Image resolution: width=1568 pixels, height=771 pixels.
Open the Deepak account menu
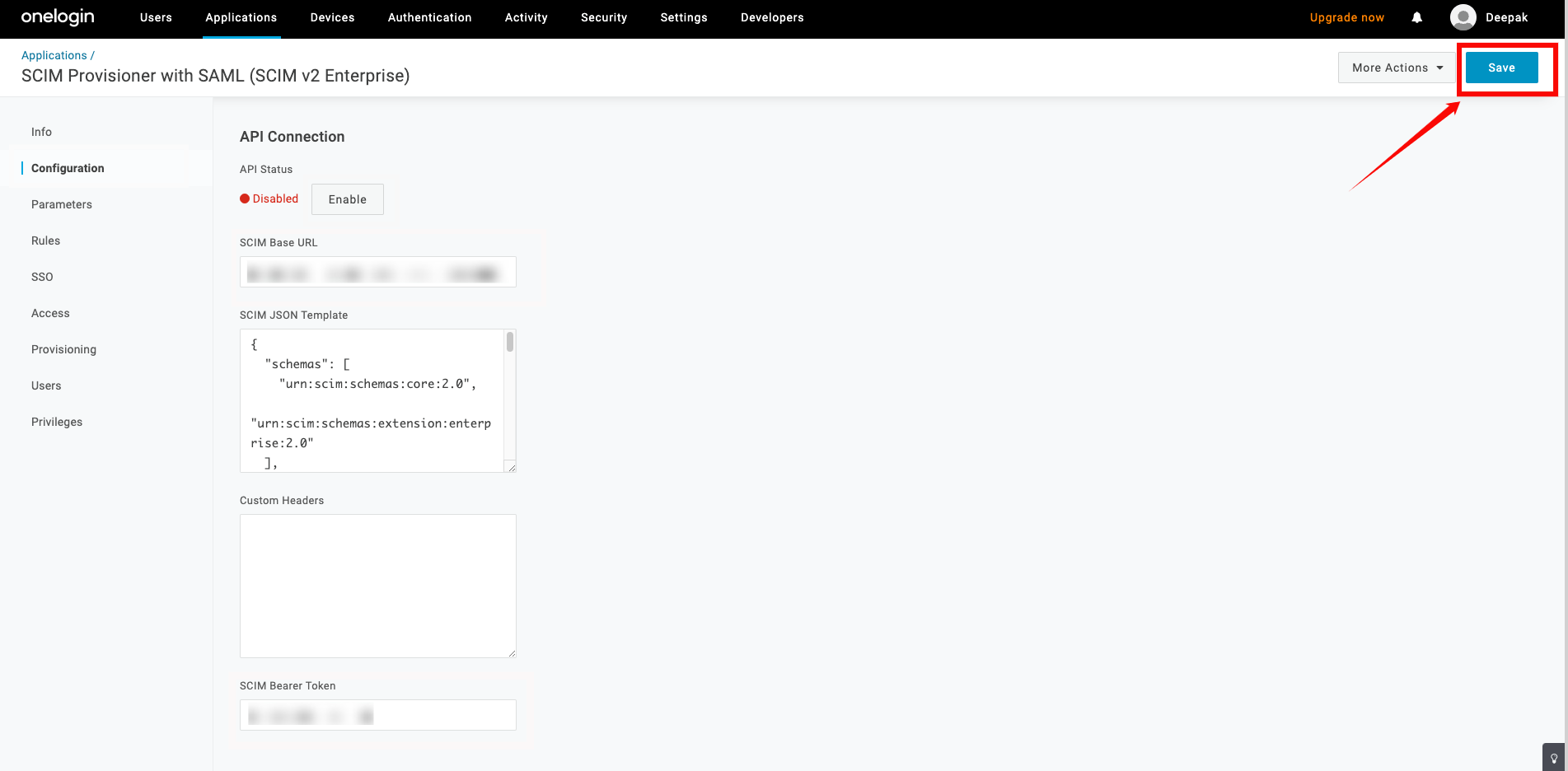[x=1507, y=17]
